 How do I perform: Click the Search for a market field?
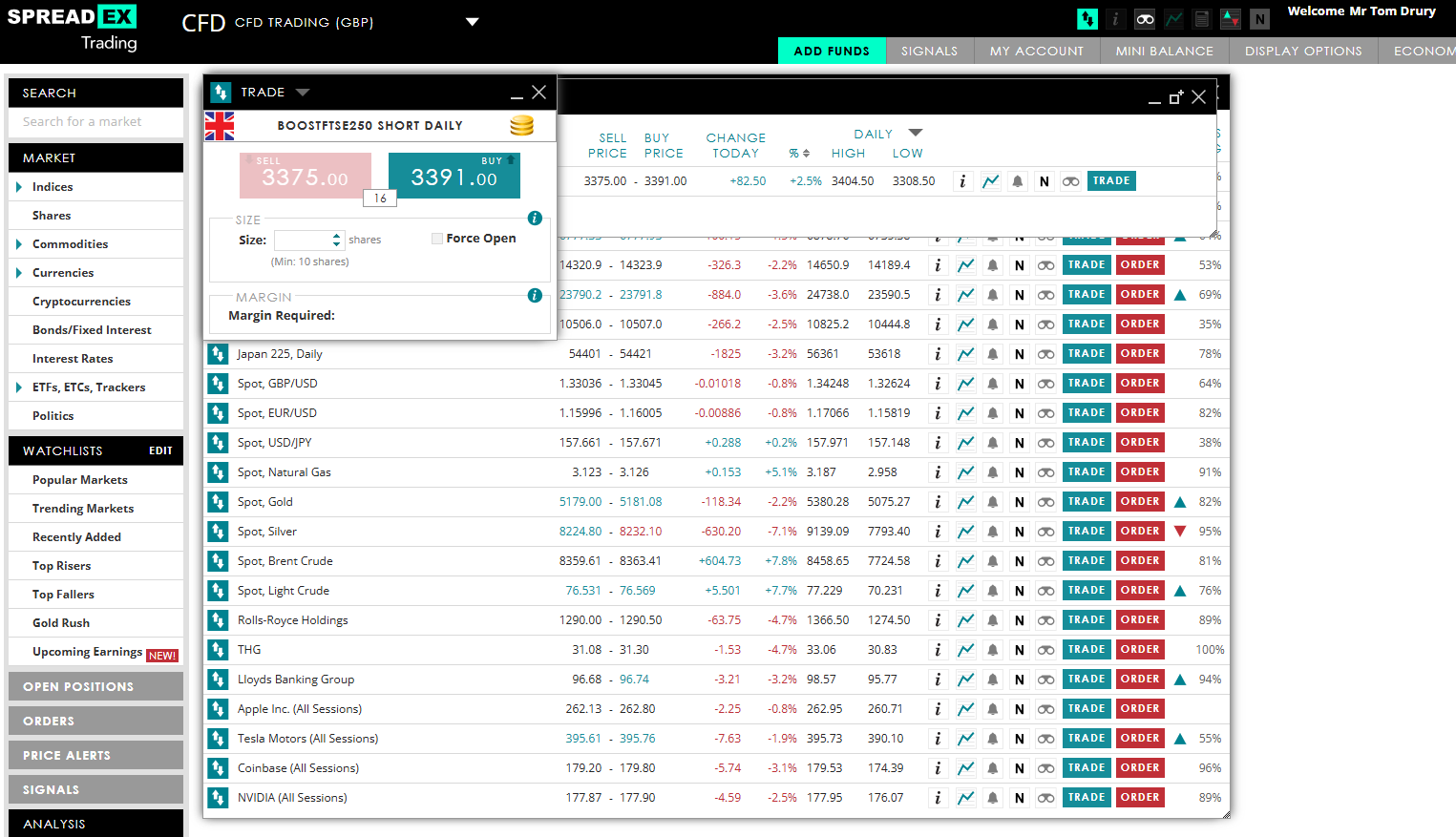click(95, 122)
